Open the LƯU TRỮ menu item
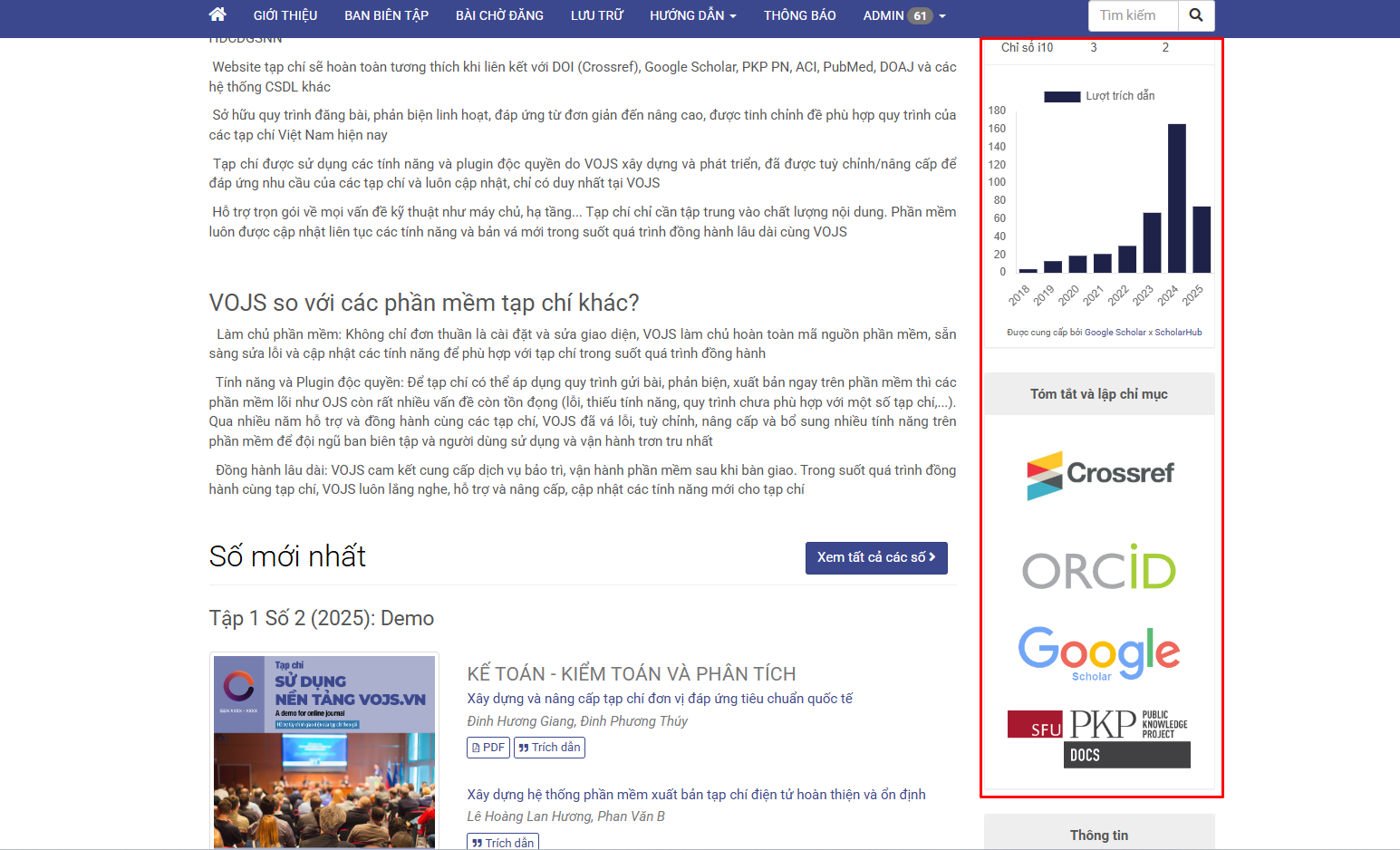Image resolution: width=1400 pixels, height=850 pixels. coord(596,14)
